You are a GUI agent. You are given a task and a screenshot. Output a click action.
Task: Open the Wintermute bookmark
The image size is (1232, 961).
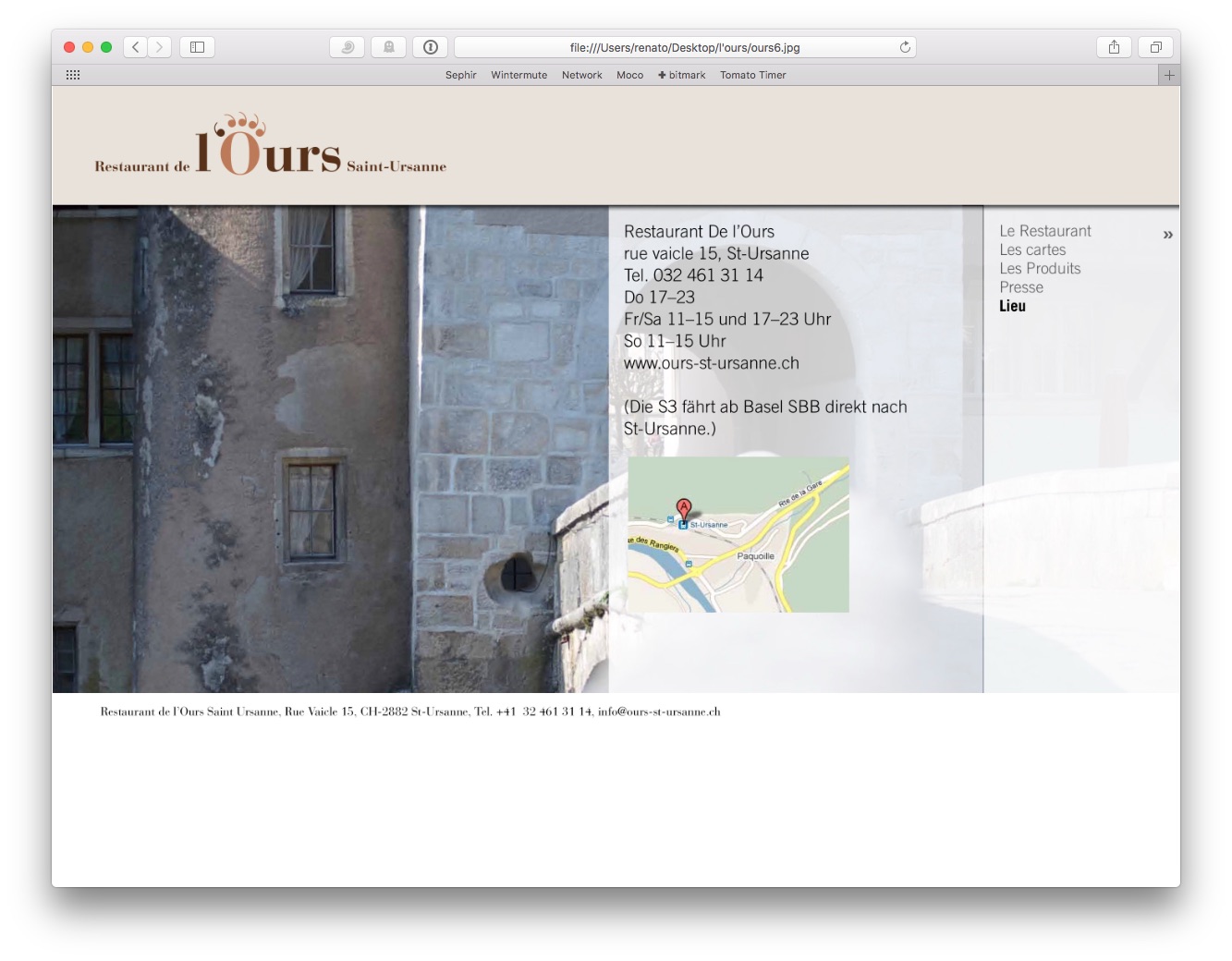tap(518, 75)
